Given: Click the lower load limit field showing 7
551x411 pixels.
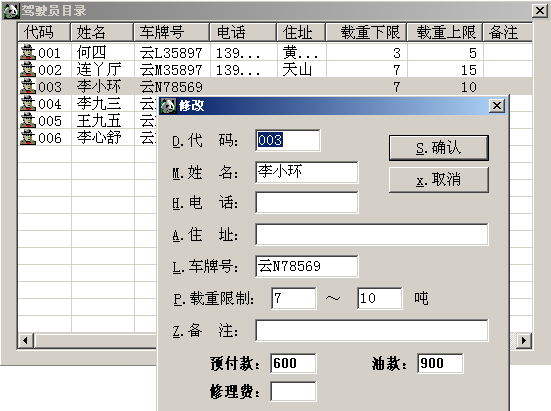Looking at the screenshot, I should (x=293, y=298).
